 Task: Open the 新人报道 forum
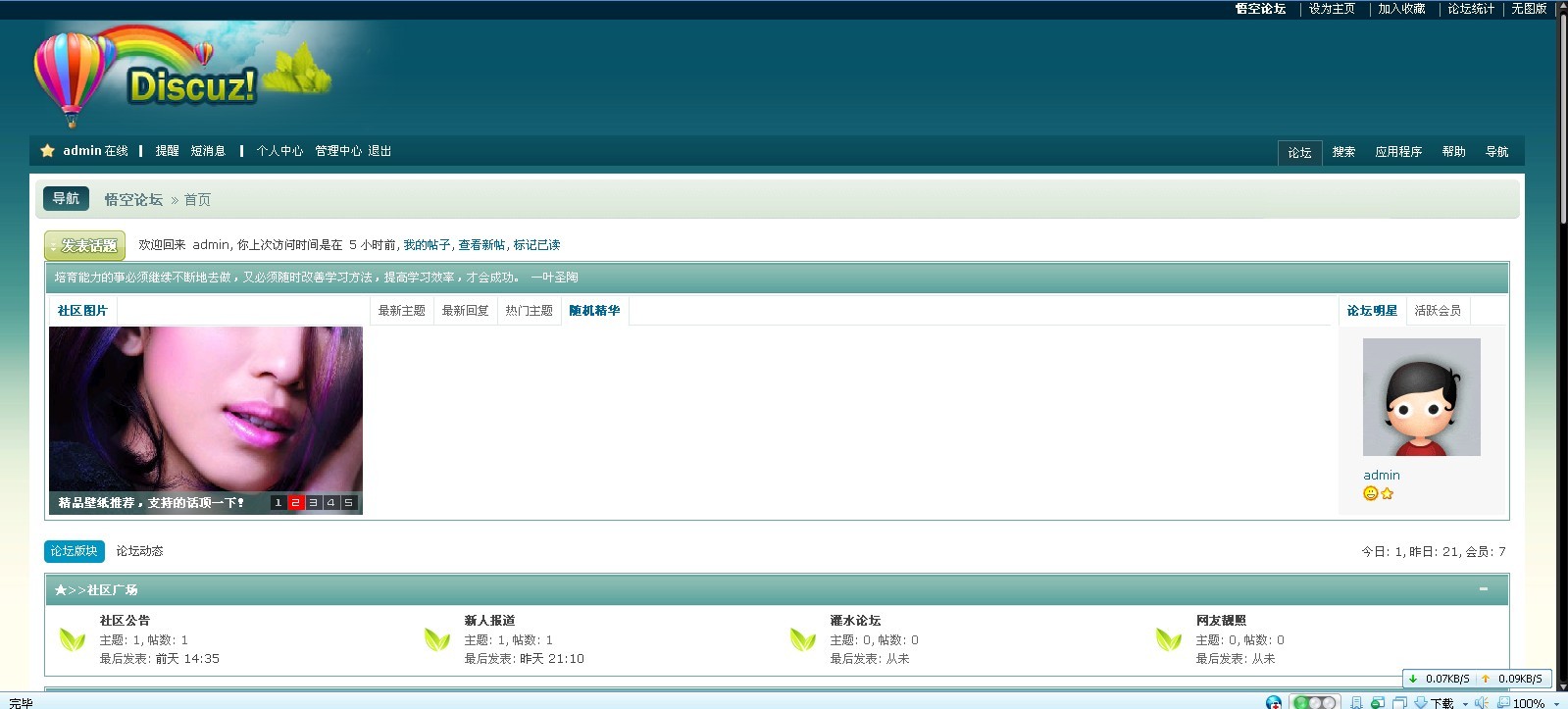tap(489, 621)
